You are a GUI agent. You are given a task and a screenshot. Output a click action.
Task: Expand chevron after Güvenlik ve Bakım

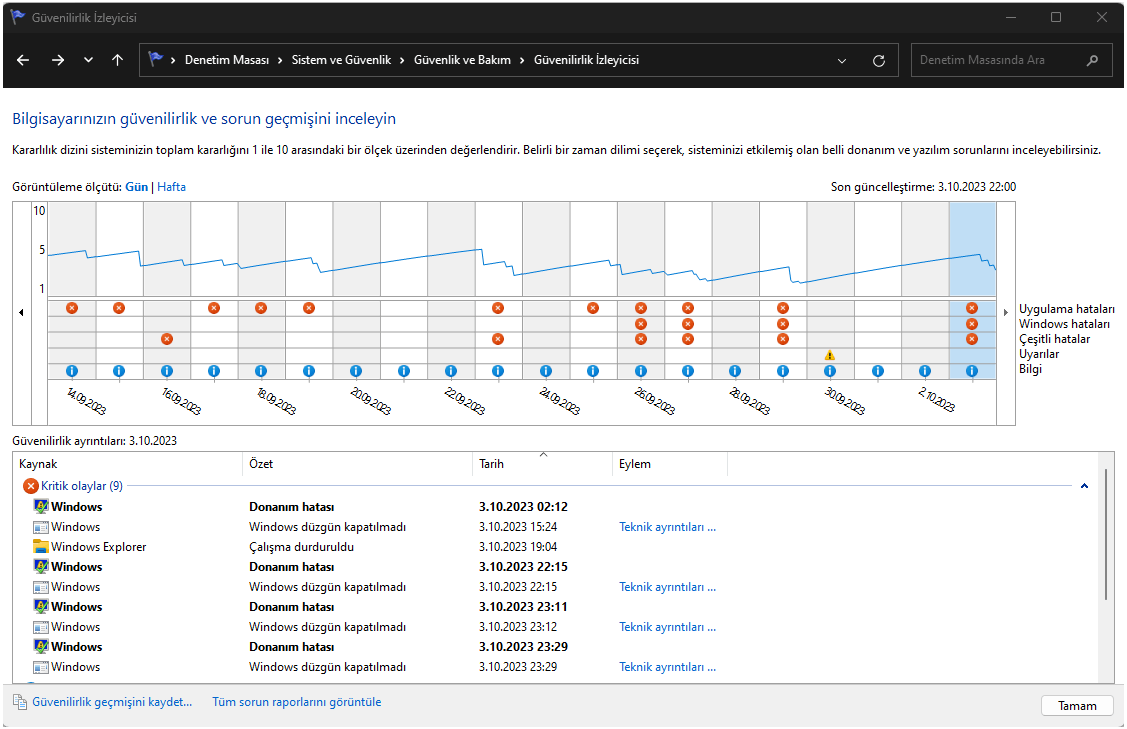coord(523,60)
